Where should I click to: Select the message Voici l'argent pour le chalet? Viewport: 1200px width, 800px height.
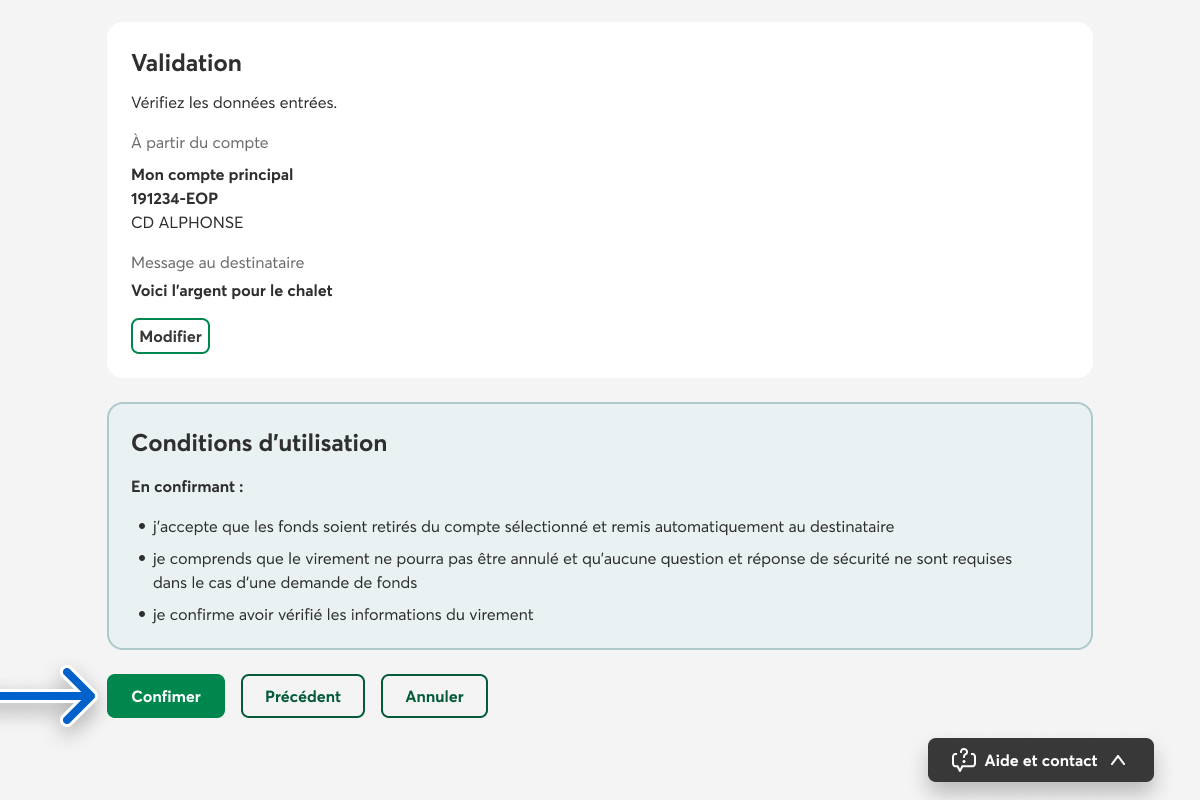tap(231, 291)
